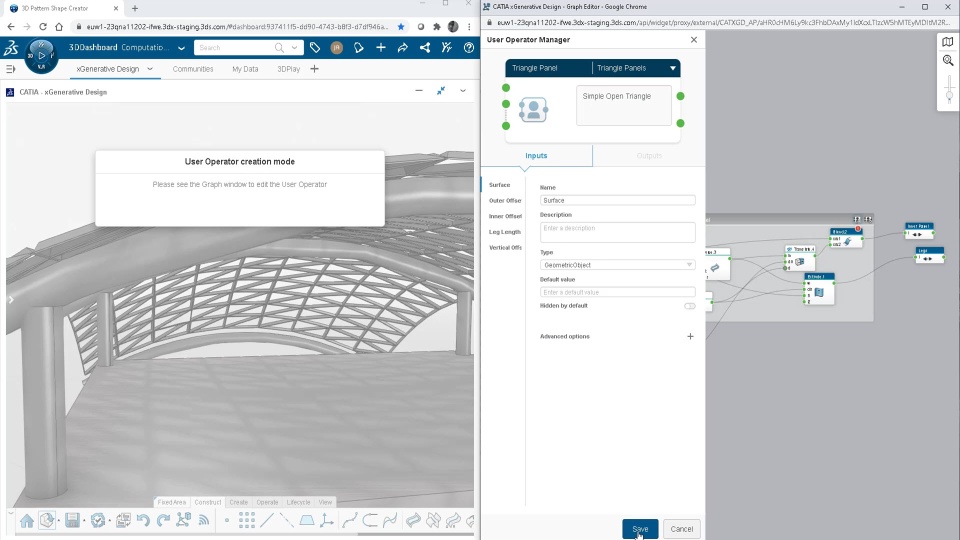Click the Home icon in CATIA action bar
Image resolution: width=960 pixels, height=540 pixels.
click(x=26, y=521)
